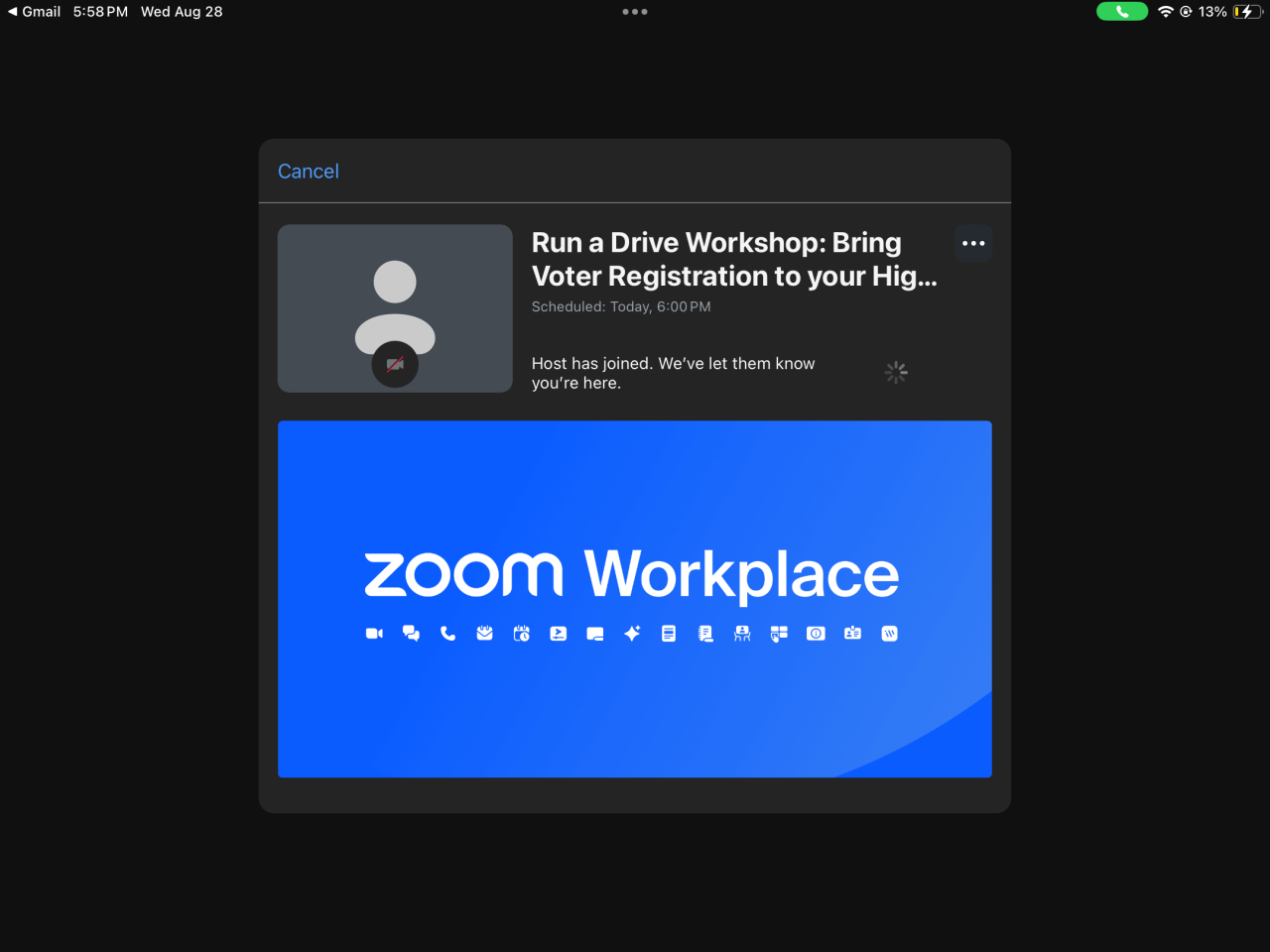Screen dimensions: 1270x952
Task: Tap the clips play icon in banner
Action: (559, 634)
